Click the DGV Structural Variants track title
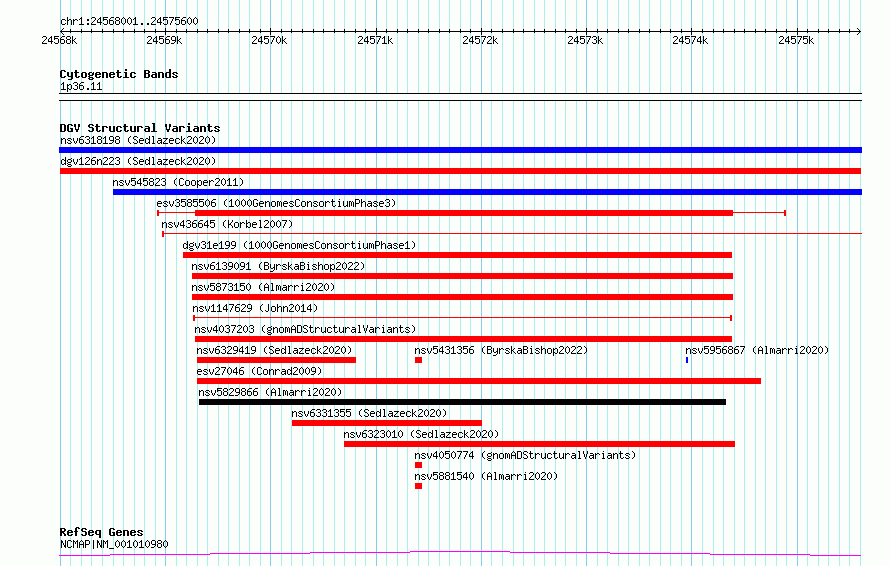 point(140,128)
